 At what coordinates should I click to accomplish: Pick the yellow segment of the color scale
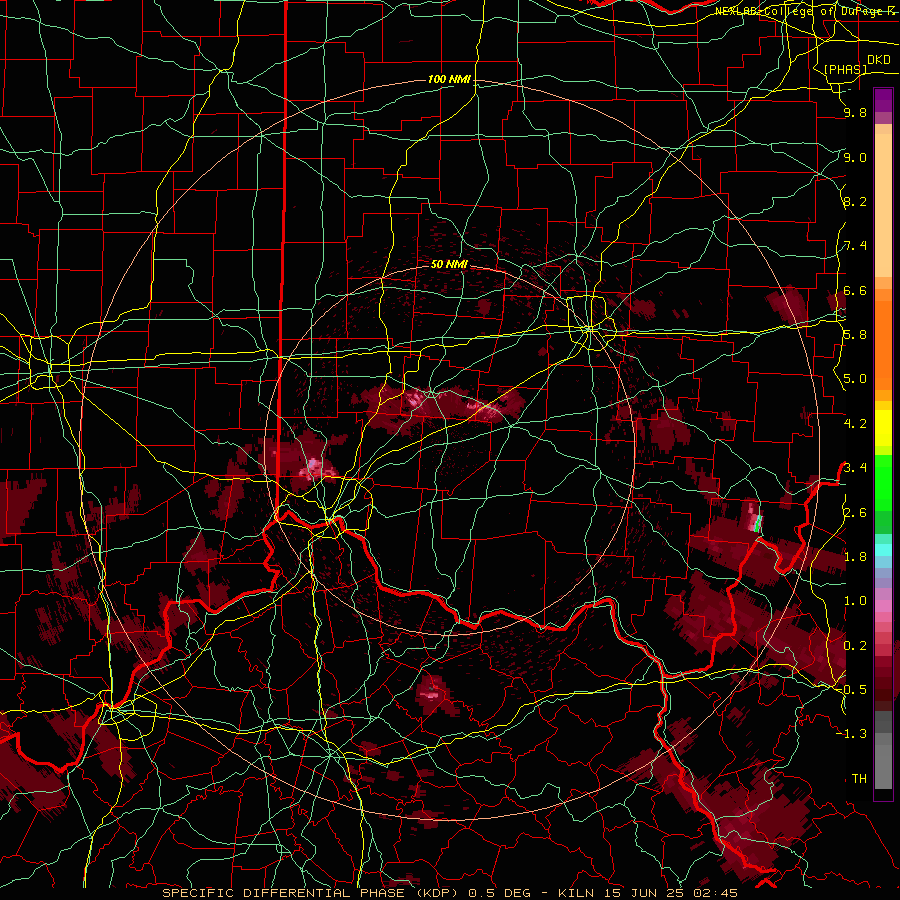(x=883, y=428)
